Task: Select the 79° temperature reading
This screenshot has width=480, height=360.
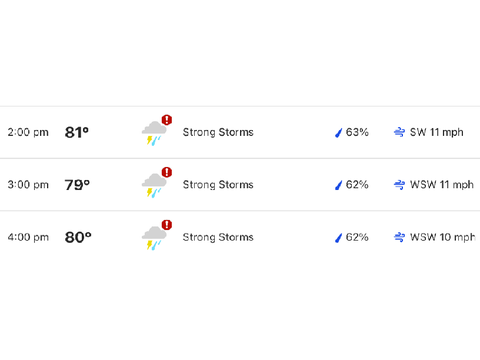Action: (x=77, y=185)
